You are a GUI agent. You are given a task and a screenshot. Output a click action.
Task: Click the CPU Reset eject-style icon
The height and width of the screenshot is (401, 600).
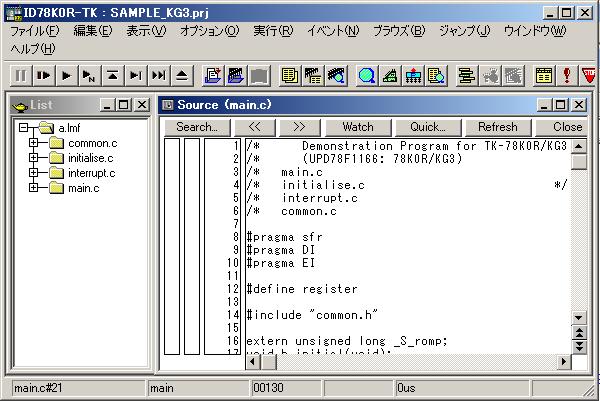coord(181,75)
